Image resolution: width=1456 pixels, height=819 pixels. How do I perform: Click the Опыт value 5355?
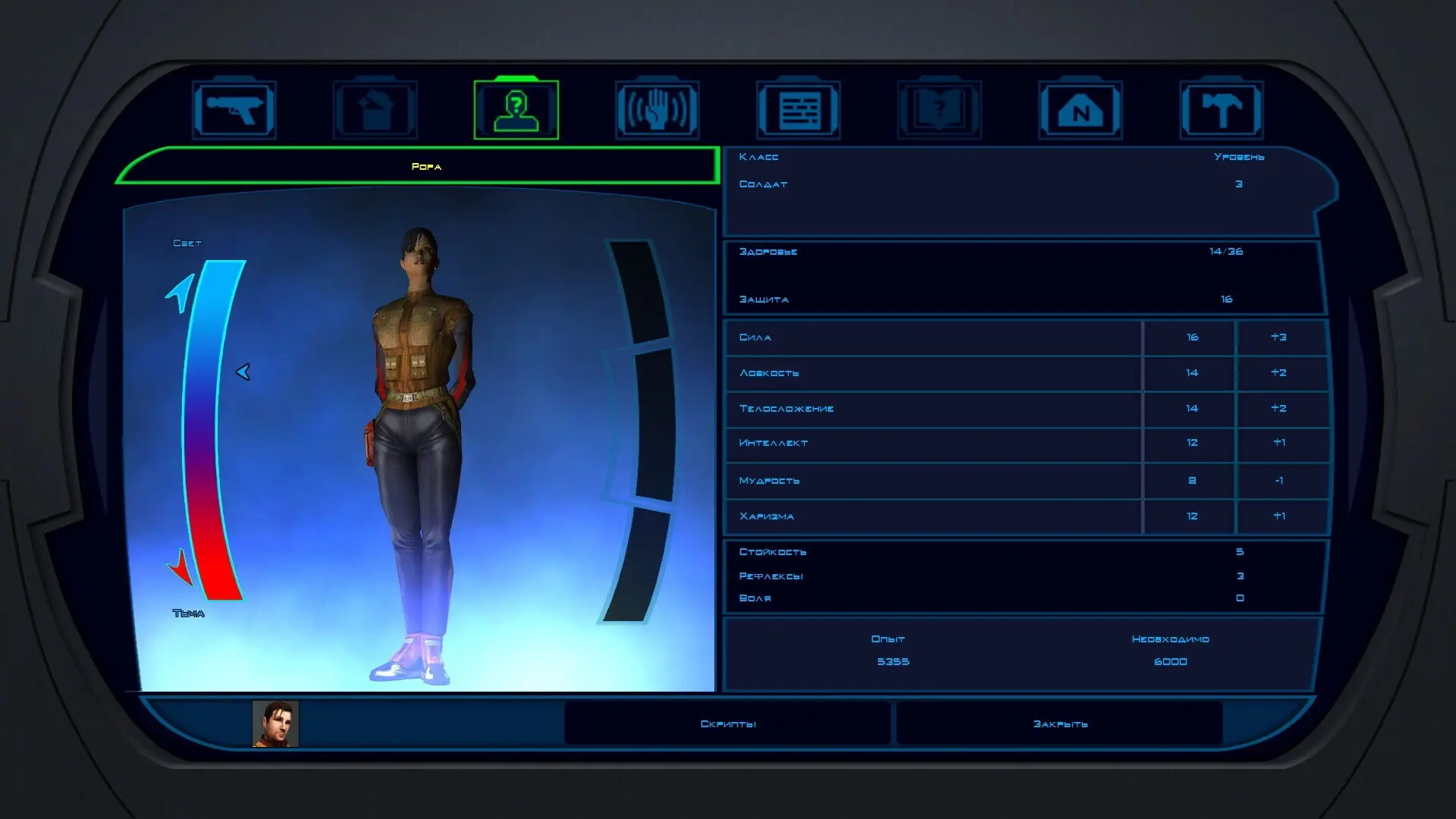[x=893, y=662]
